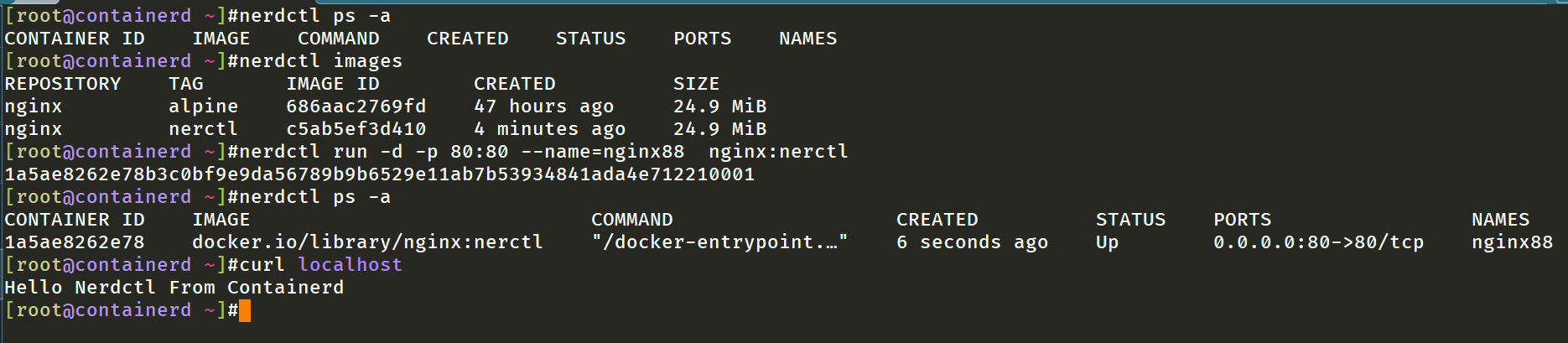Click the --name=nginx88 argument in the run command
The width and height of the screenshot is (1568, 343).
[602, 152]
